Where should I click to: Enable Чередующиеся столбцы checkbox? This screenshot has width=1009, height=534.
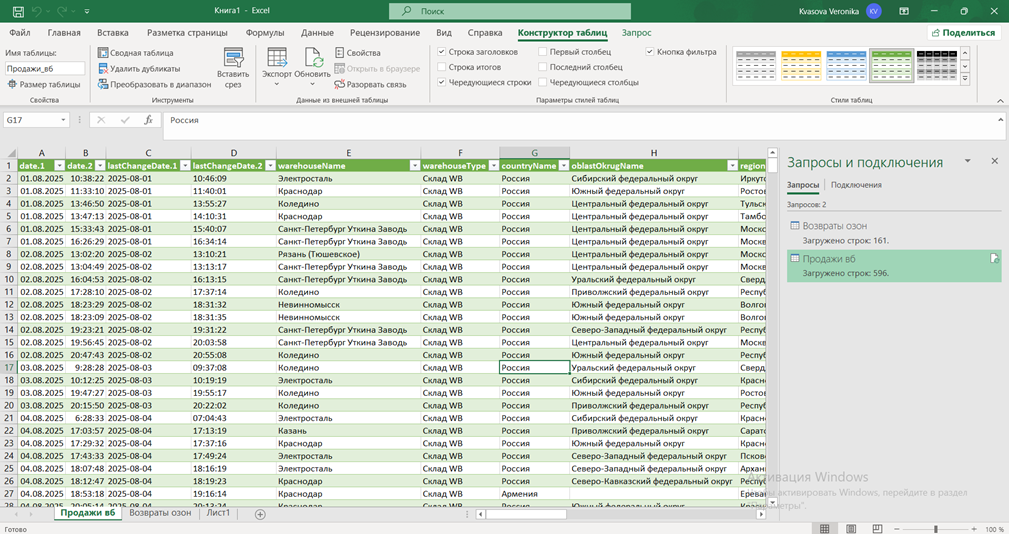pyautogui.click(x=542, y=82)
